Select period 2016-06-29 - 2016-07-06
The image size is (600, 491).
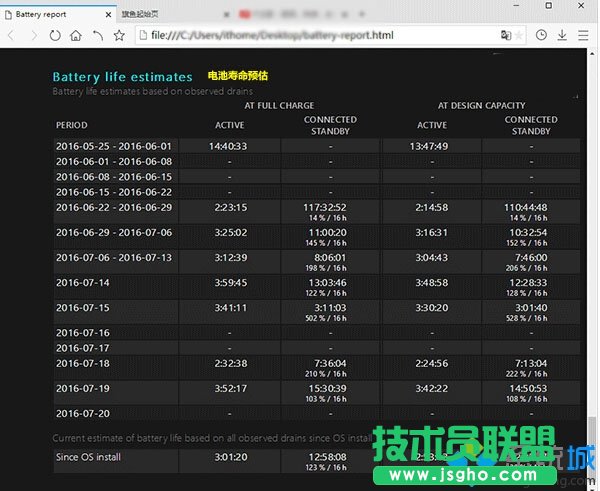tap(114, 232)
